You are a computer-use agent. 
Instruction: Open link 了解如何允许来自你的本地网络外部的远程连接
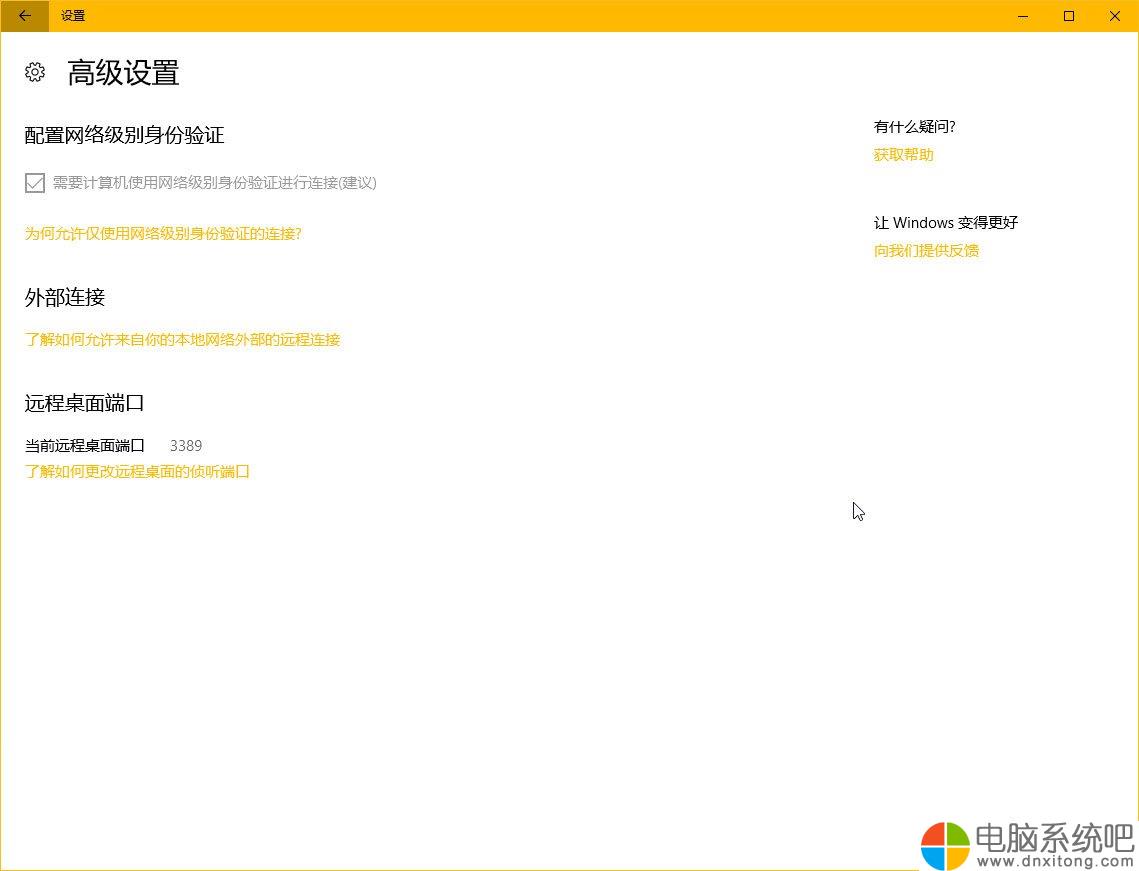point(182,339)
